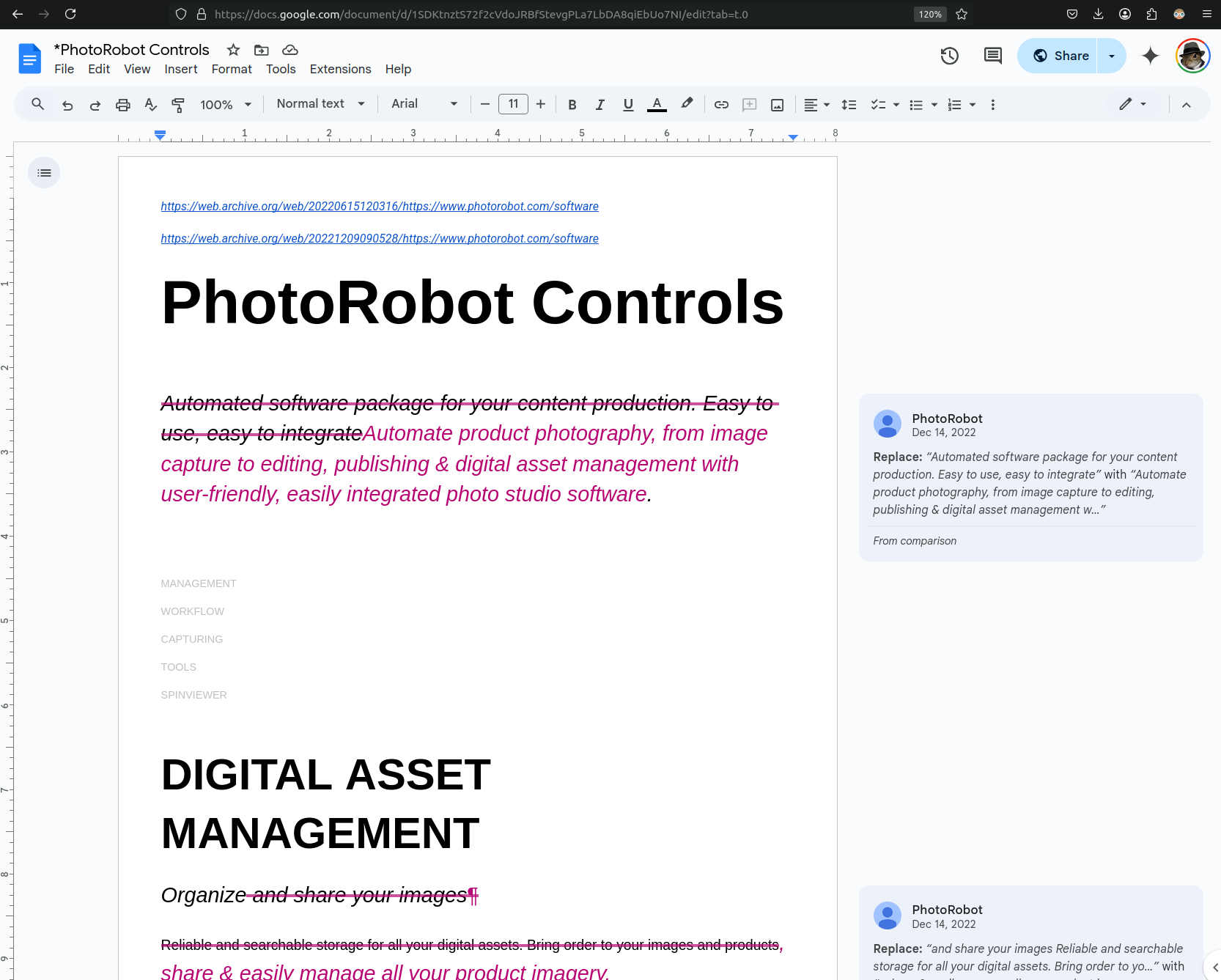Screen dimensions: 1221x980
Task: Select the first PhotoRobot suggestion comment
Action: (1030, 478)
